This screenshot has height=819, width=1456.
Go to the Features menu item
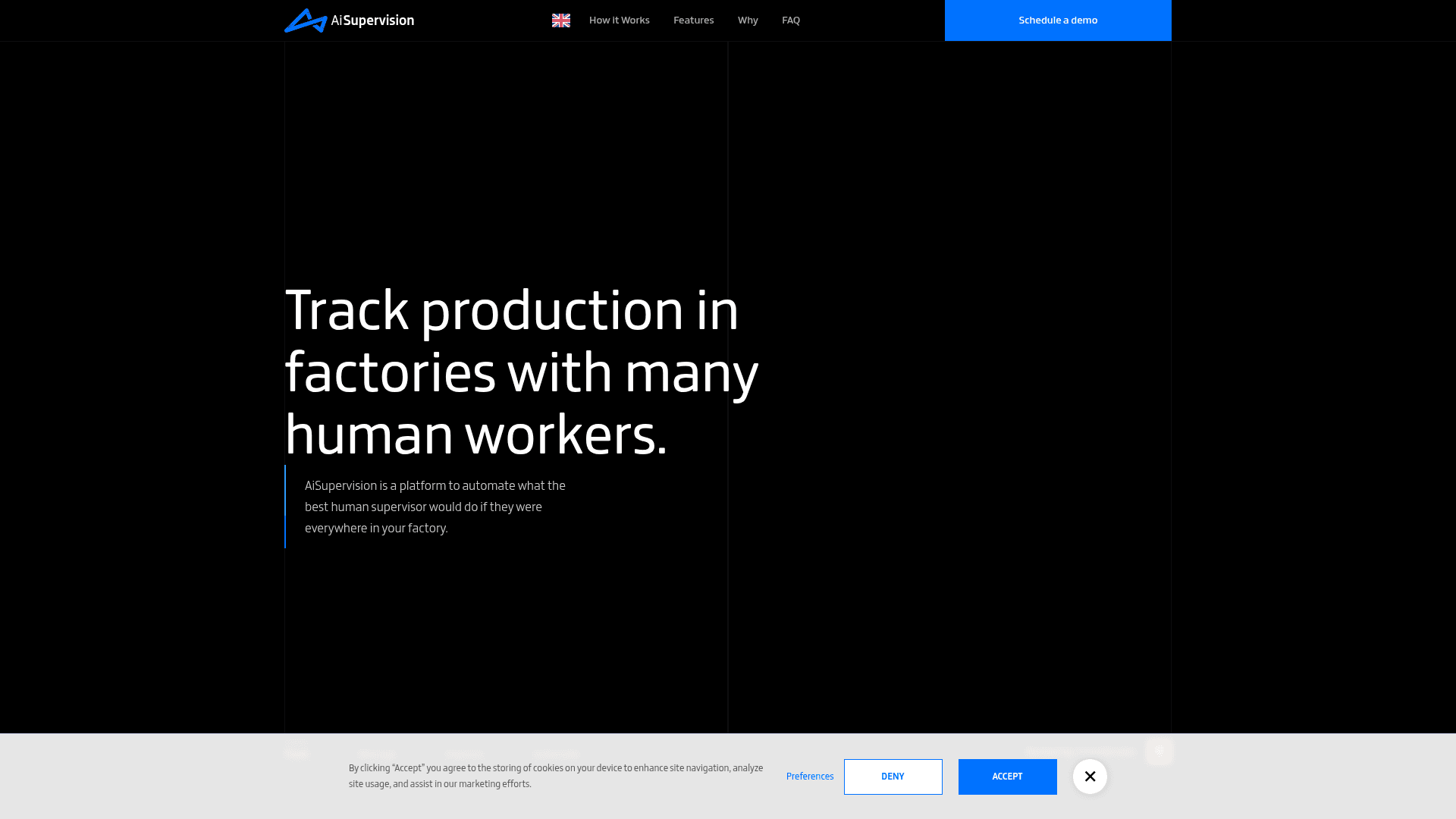pos(694,20)
